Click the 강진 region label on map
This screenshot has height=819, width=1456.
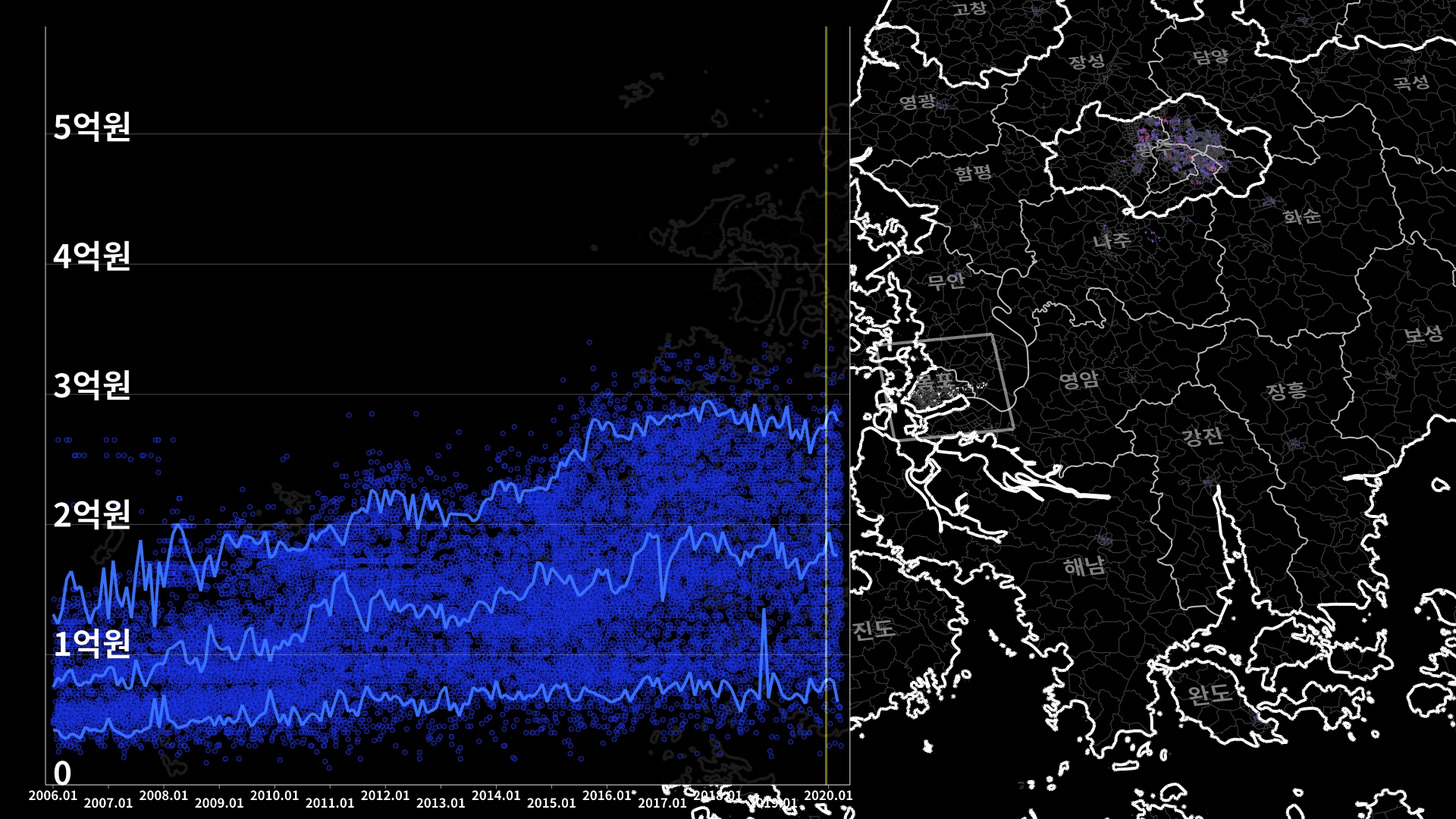(x=1202, y=436)
